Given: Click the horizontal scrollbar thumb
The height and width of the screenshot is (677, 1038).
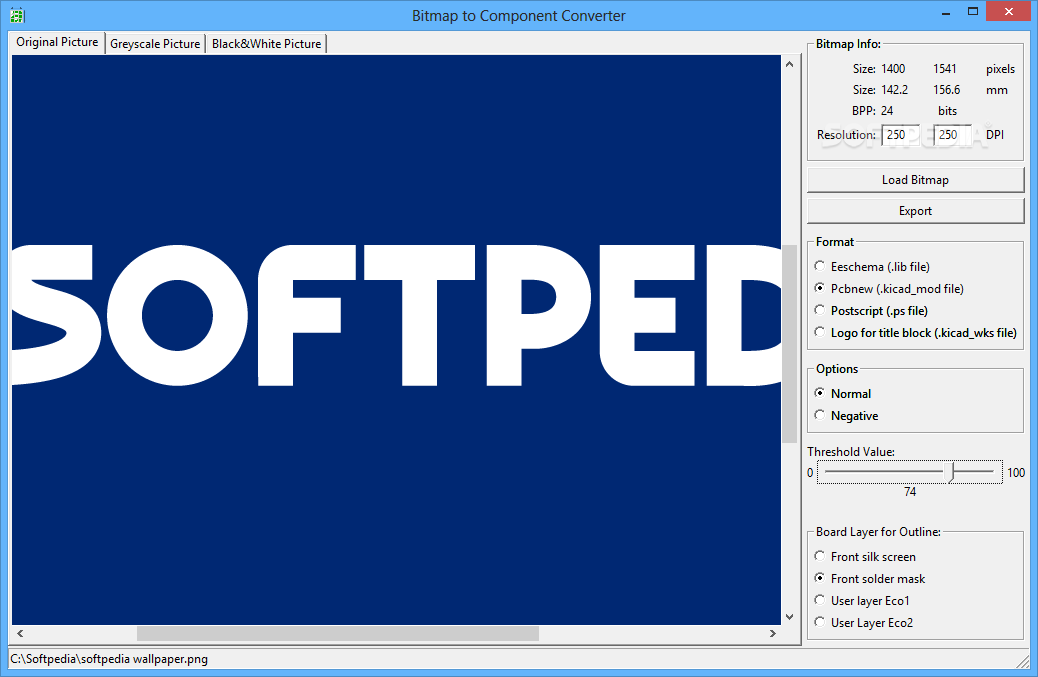Looking at the screenshot, I should 338,633.
